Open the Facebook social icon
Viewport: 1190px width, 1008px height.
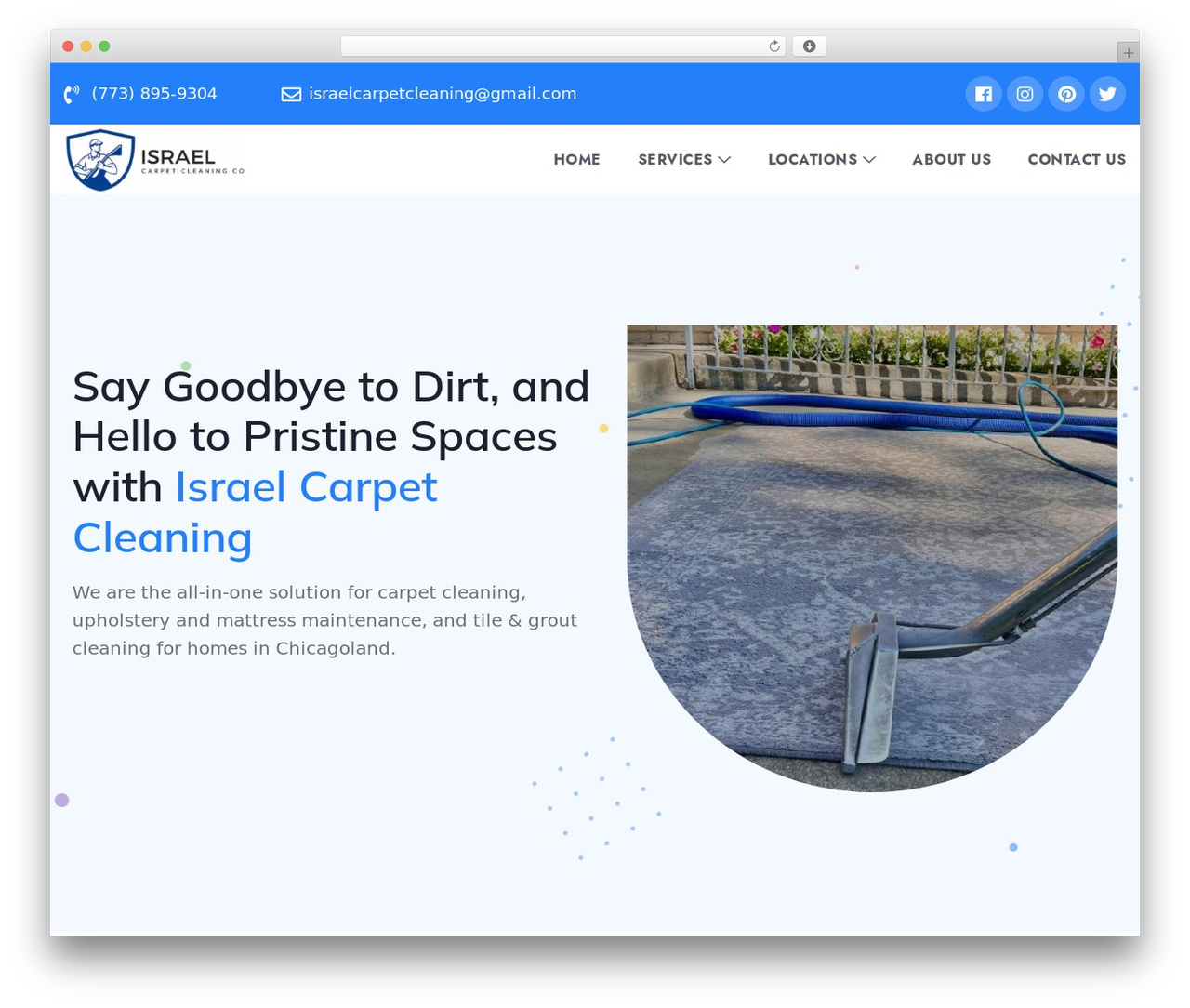click(984, 94)
